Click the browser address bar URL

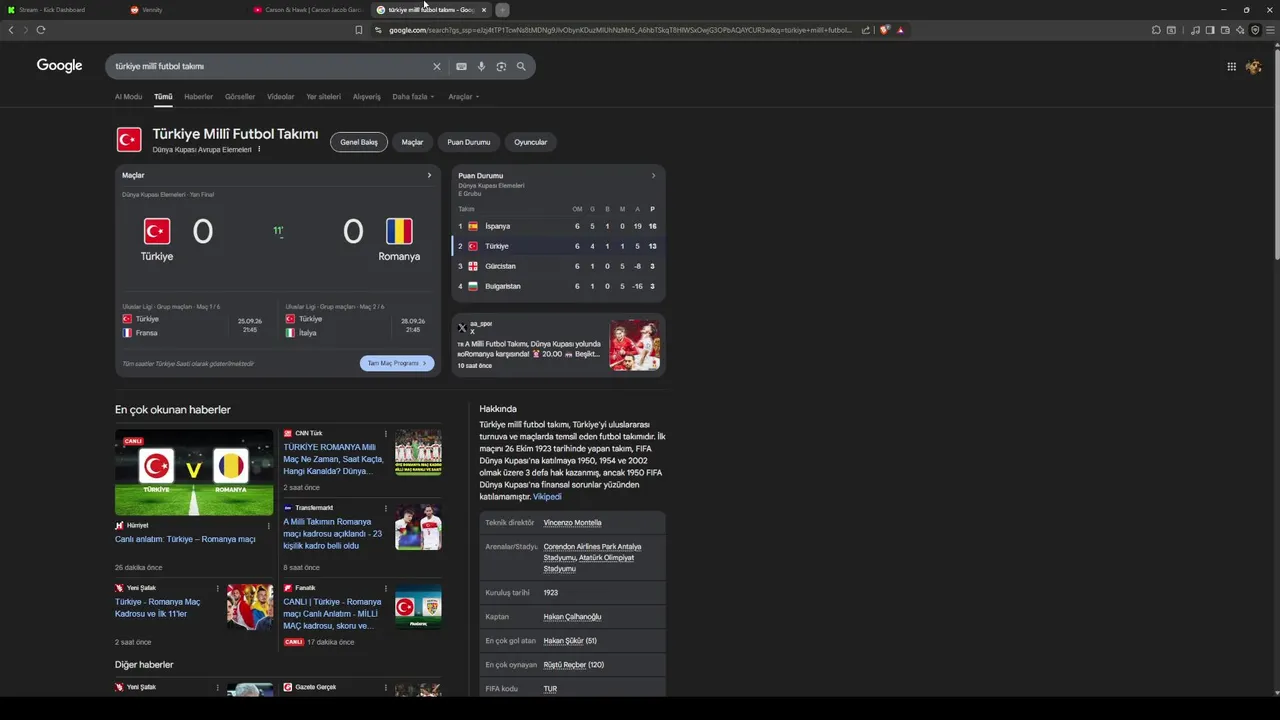pyautogui.click(x=620, y=30)
